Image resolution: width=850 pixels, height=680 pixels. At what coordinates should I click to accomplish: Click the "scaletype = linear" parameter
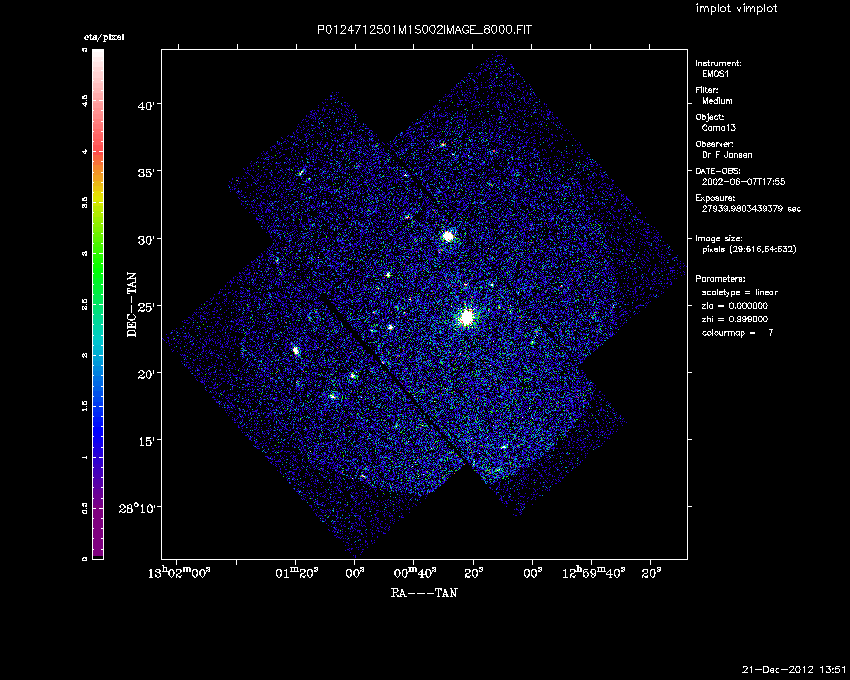pyautogui.click(x=739, y=292)
